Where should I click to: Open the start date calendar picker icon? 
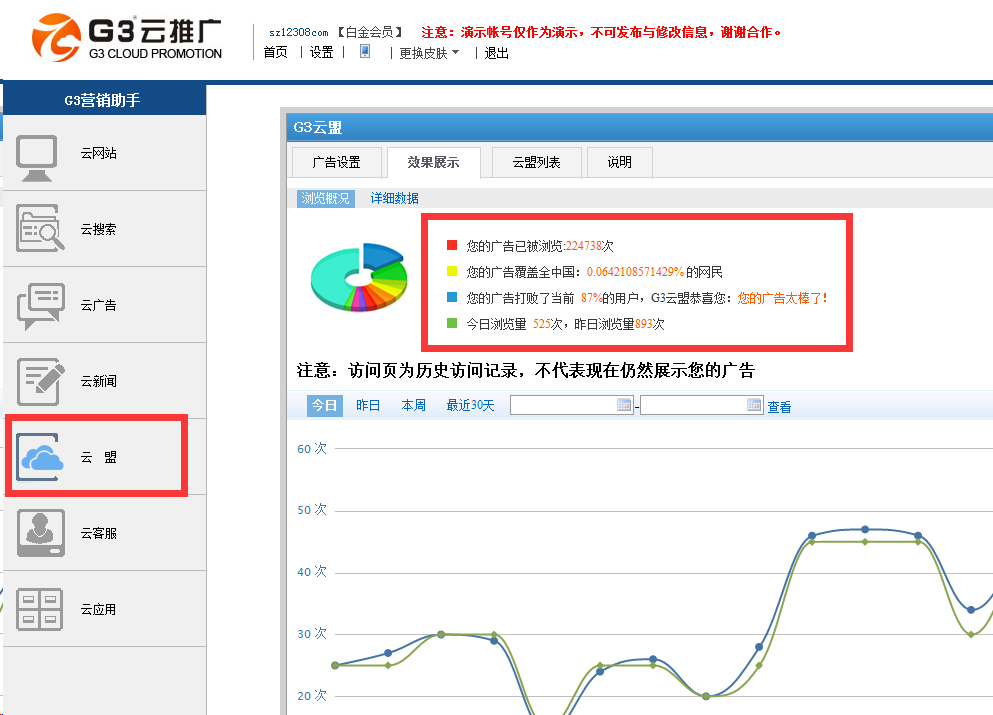point(624,405)
